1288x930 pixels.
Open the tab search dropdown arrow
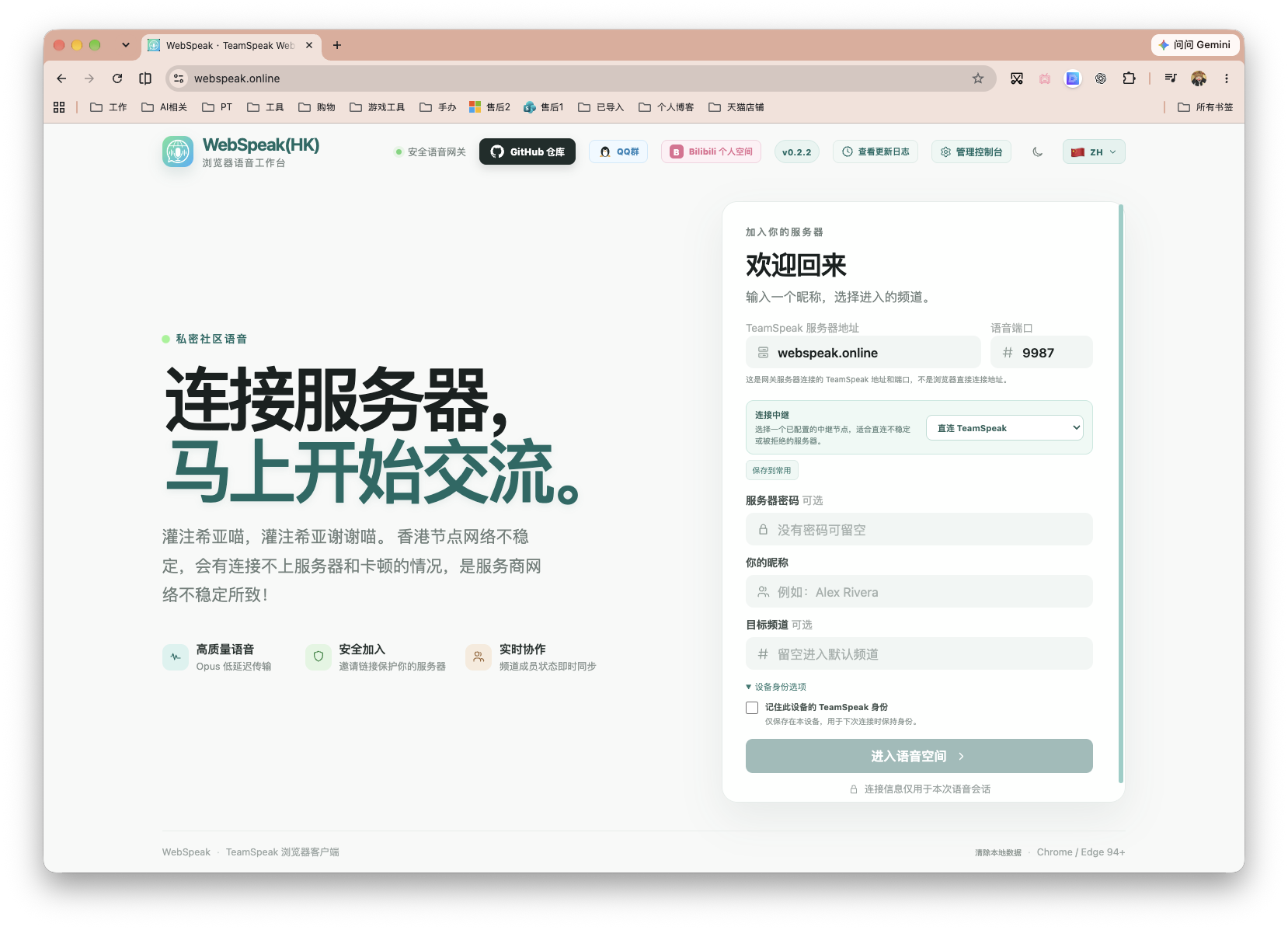[125, 45]
